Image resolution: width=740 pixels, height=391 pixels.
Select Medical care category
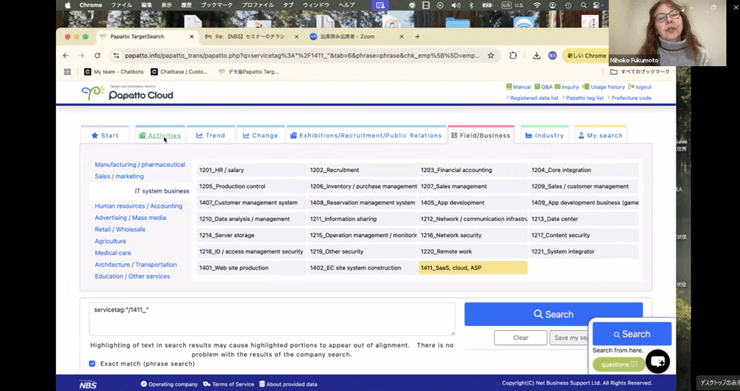click(x=113, y=253)
